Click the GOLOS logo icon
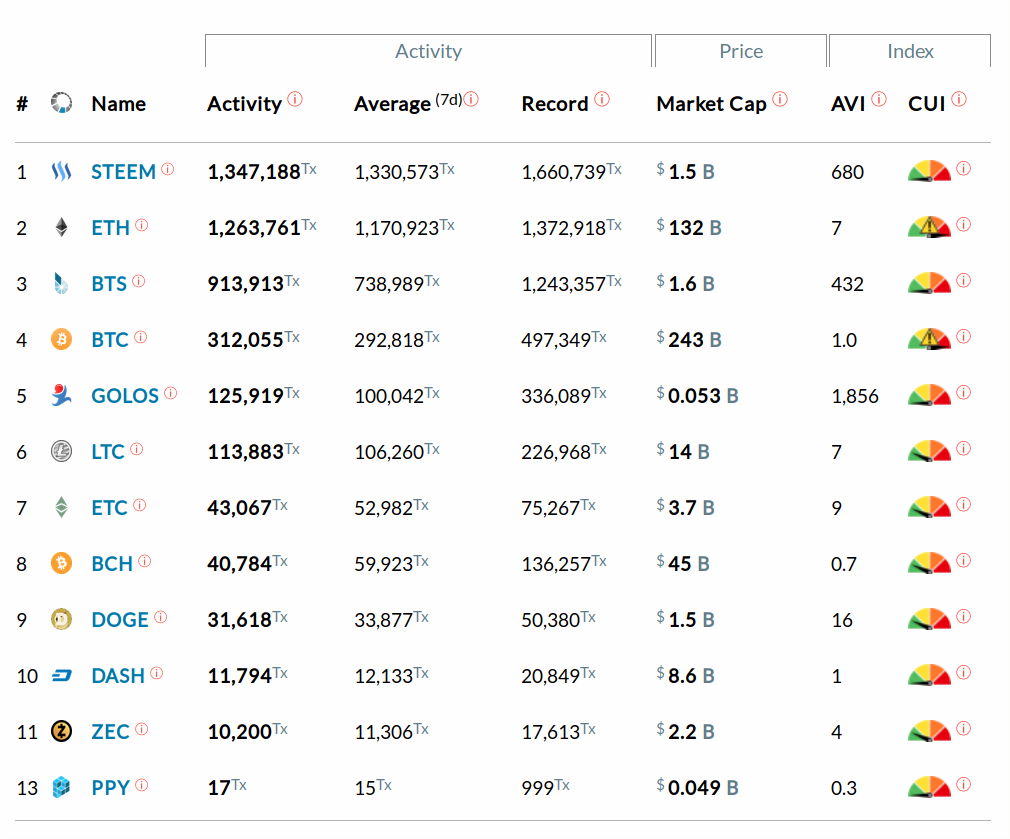Screen dimensions: 1010x839 pyautogui.click(x=61, y=395)
